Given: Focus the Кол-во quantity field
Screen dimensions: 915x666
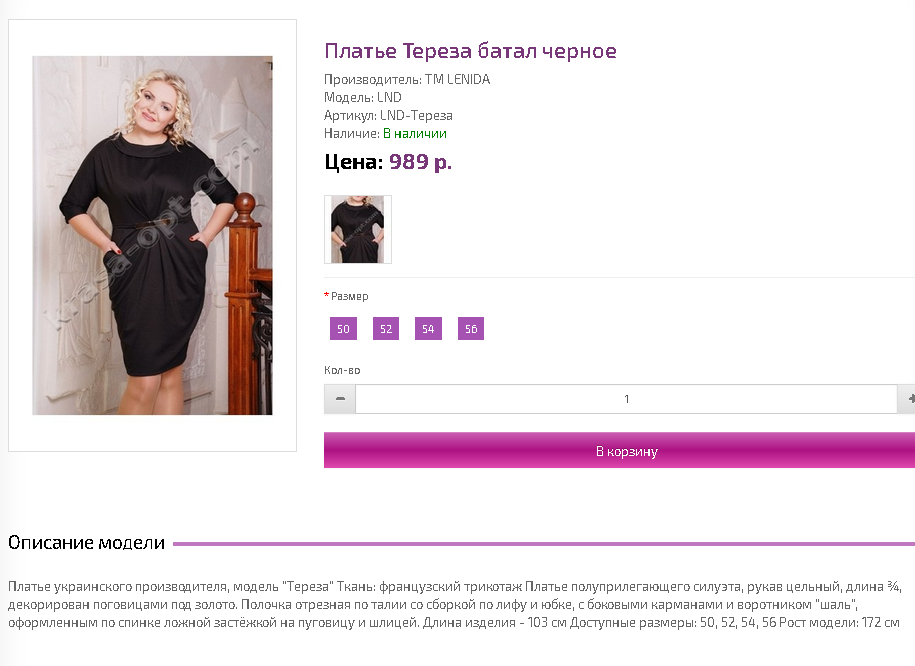Looking at the screenshot, I should [x=626, y=399].
